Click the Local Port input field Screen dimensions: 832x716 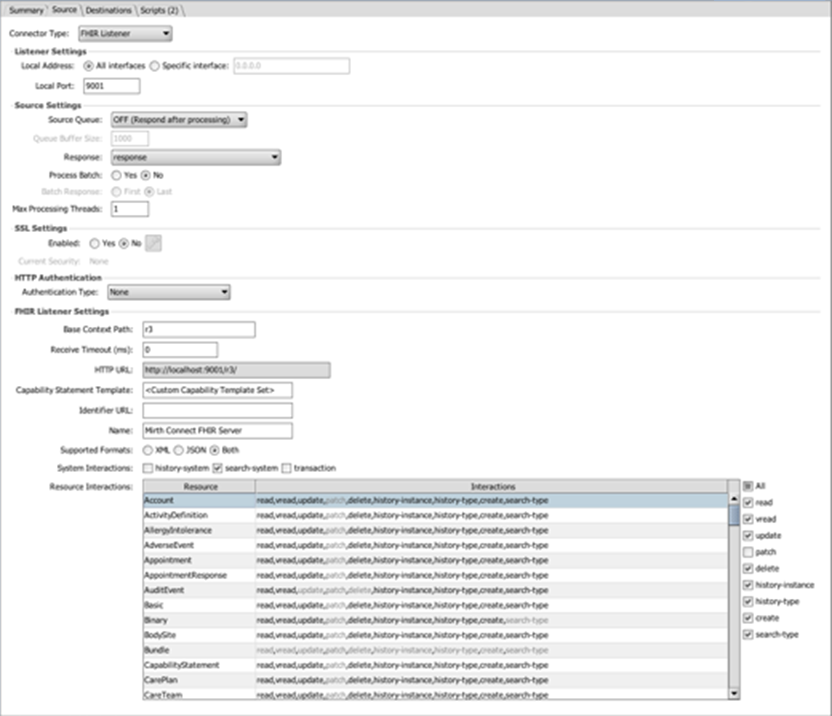point(110,86)
